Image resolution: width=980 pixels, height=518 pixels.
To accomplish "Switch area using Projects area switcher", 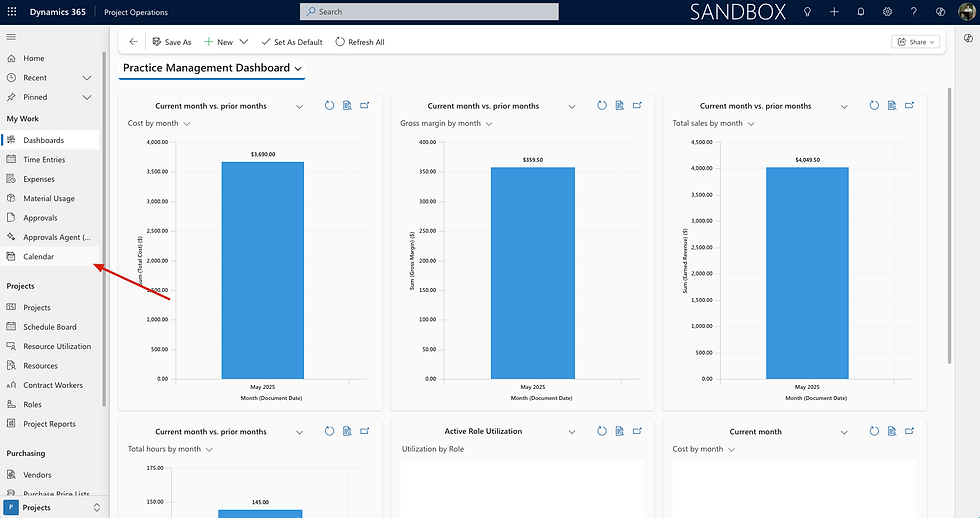I will click(52, 507).
